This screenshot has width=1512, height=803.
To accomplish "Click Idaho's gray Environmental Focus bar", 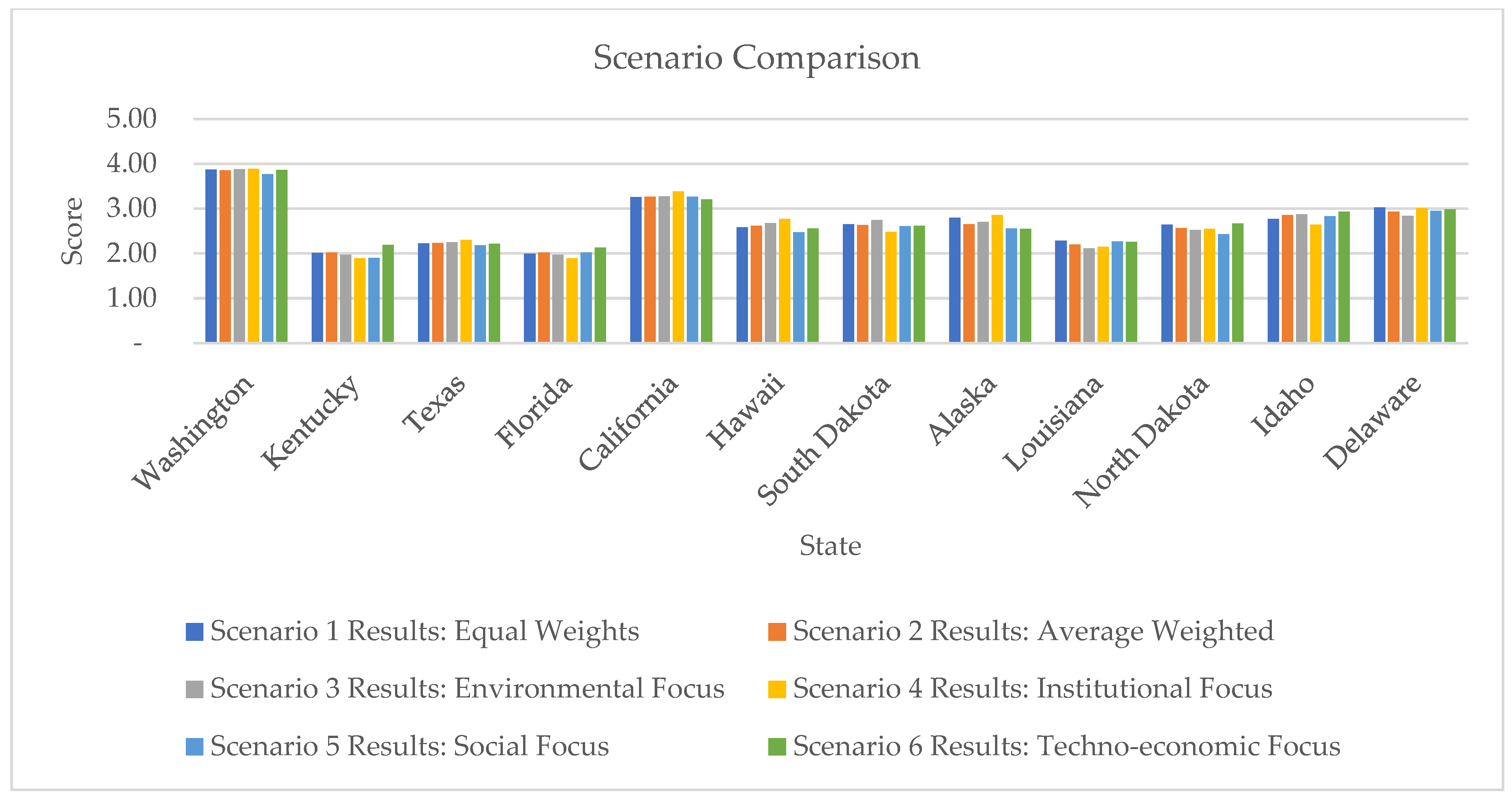I will pyautogui.click(x=1301, y=278).
